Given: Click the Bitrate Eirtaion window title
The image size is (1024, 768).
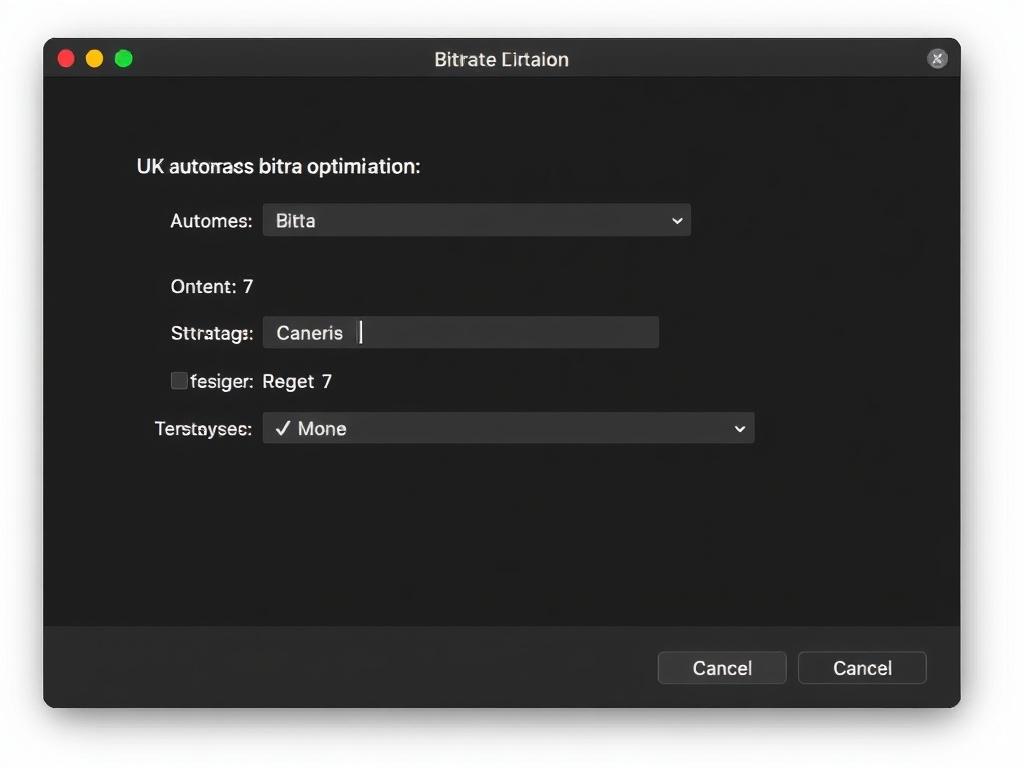Looking at the screenshot, I should coord(501,59).
